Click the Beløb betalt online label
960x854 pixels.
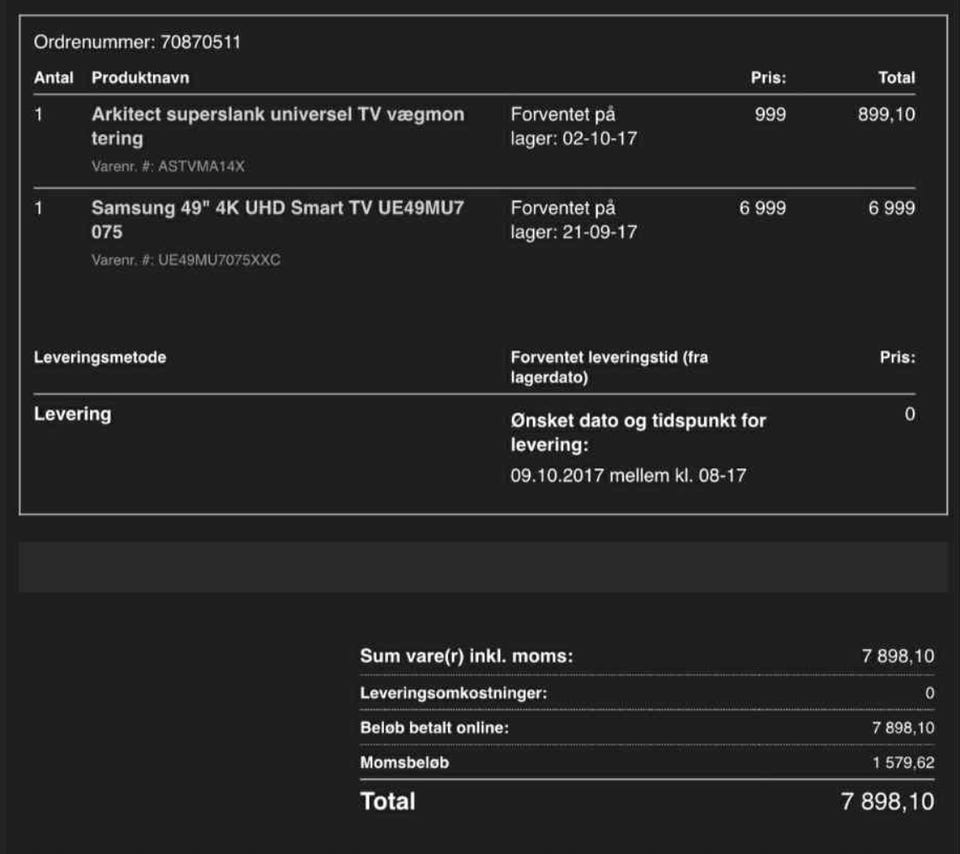pyautogui.click(x=434, y=728)
